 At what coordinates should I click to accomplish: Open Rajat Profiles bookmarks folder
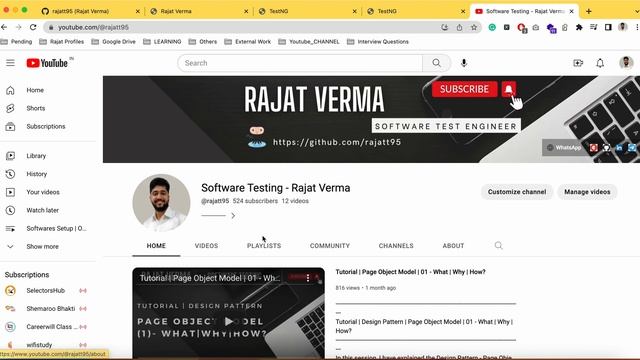(62, 42)
